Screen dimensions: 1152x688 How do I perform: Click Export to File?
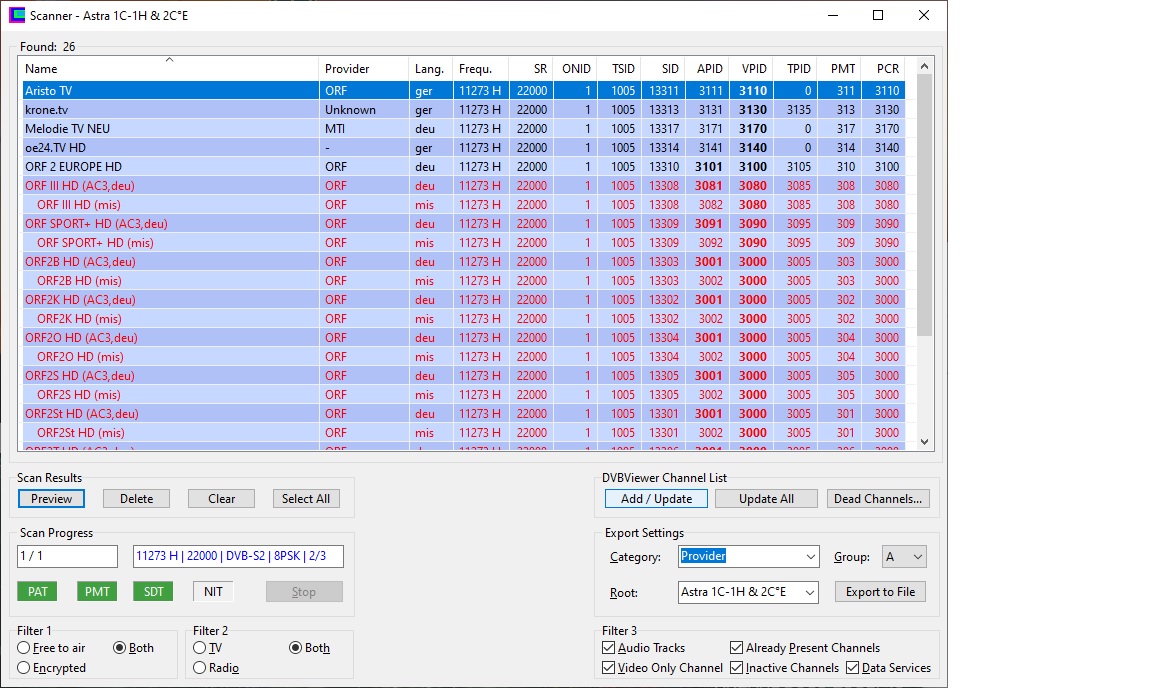(x=880, y=592)
